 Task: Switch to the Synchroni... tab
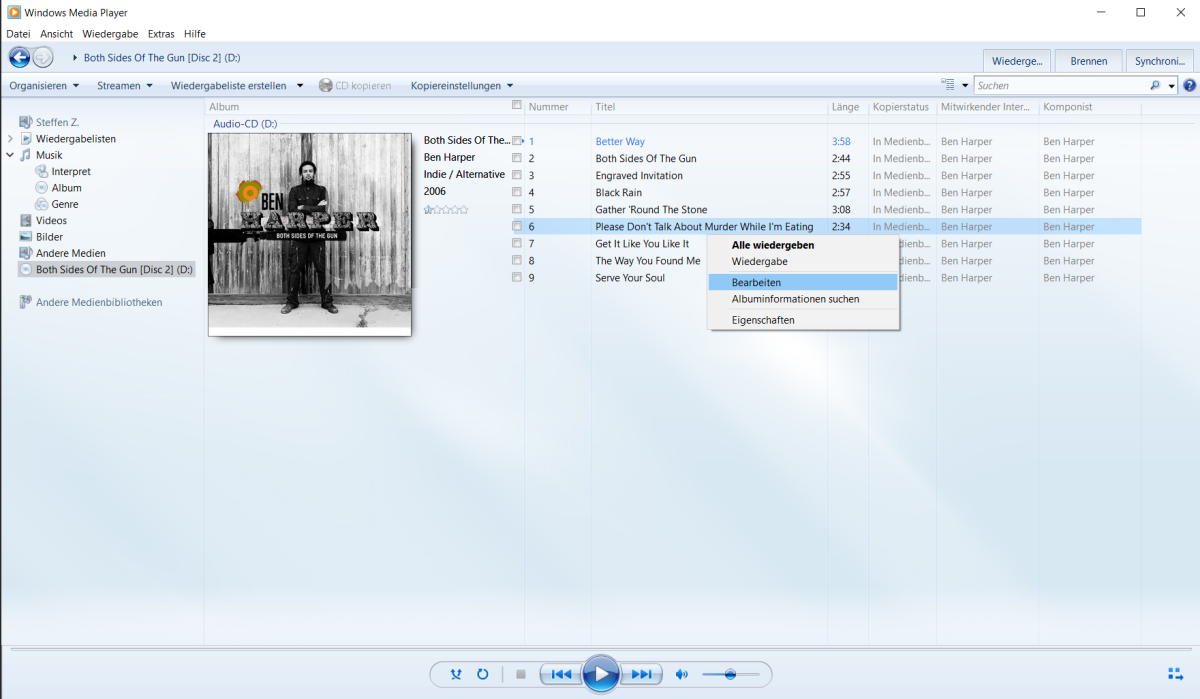tap(1160, 61)
